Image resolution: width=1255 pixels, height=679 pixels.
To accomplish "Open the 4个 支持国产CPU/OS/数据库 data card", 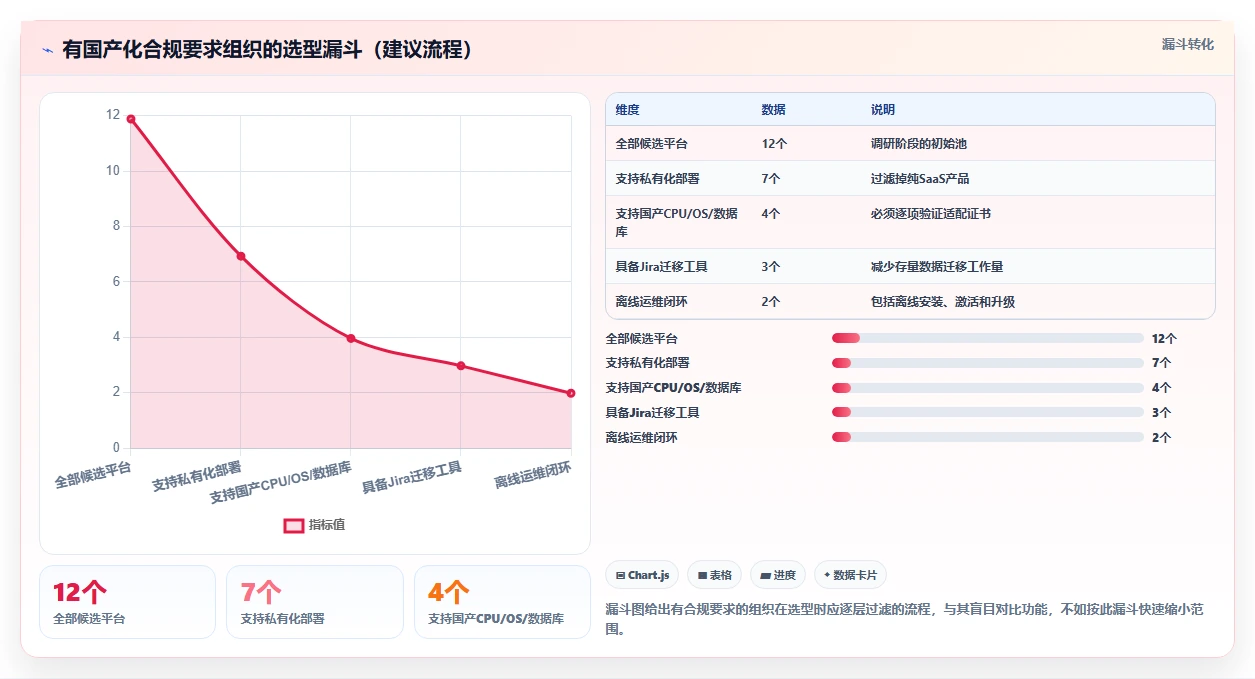I will pyautogui.click(x=502, y=602).
